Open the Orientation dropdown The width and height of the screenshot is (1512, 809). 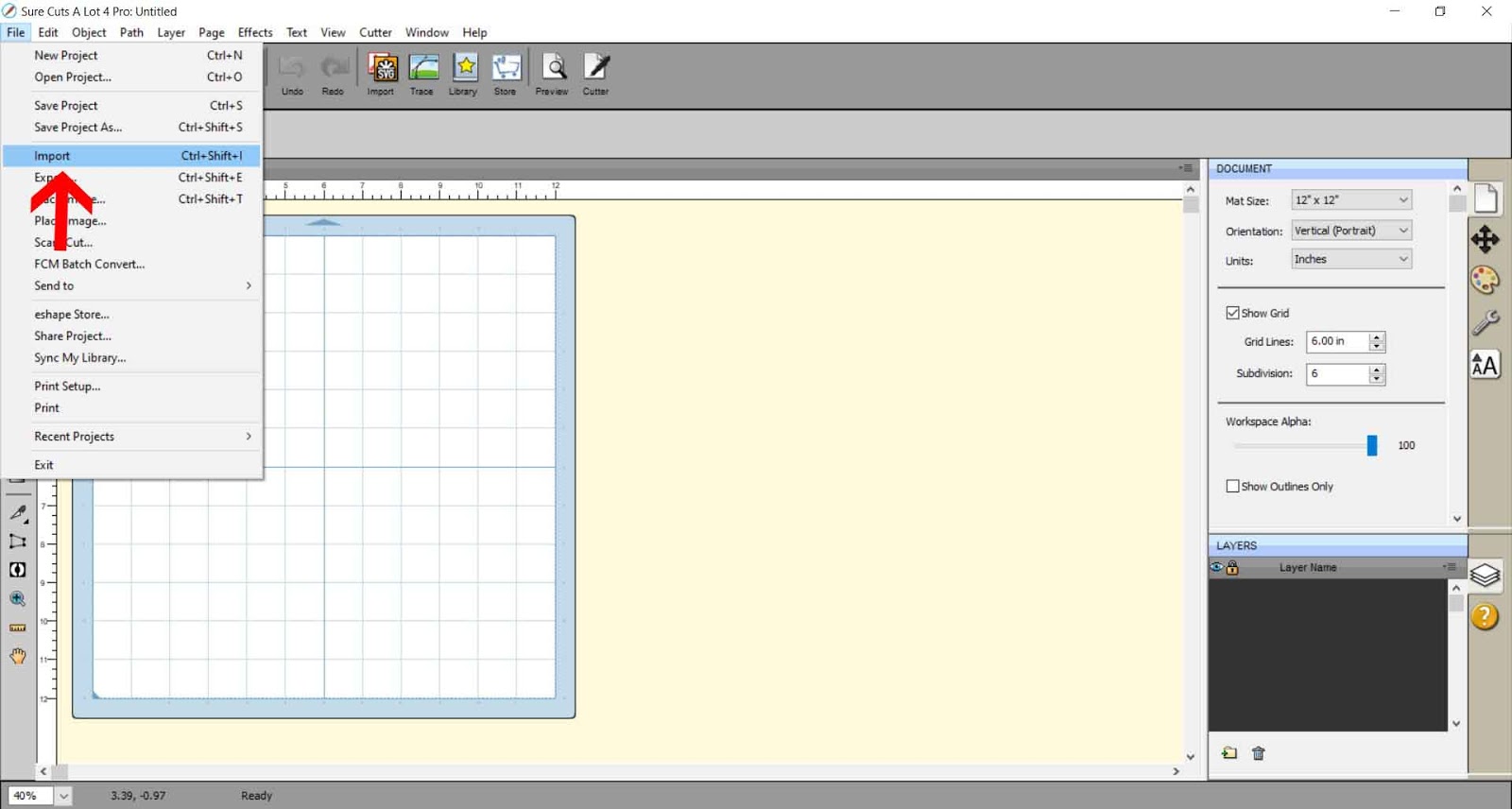[x=1351, y=231]
